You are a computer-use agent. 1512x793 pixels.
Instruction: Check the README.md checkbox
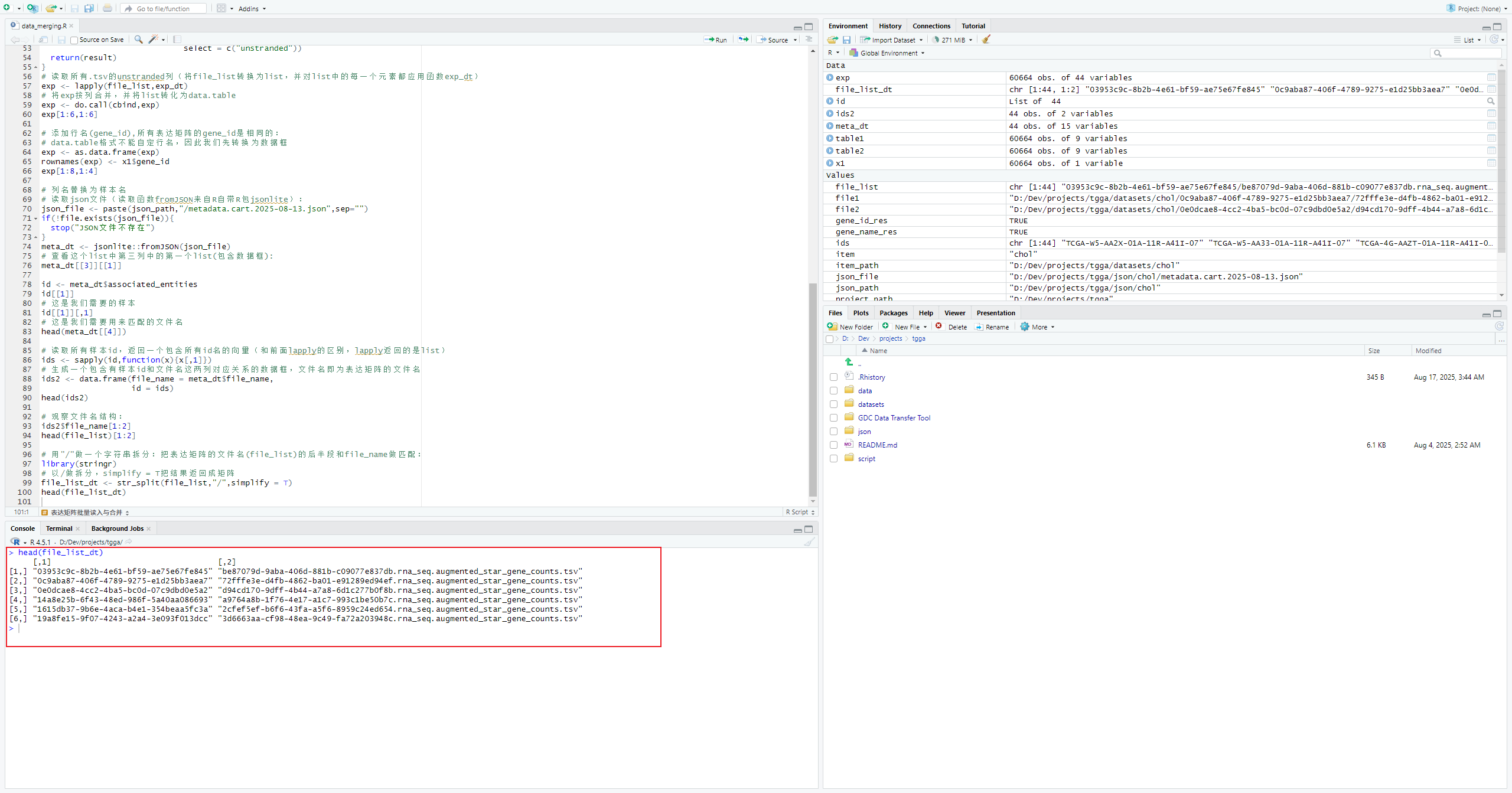(x=833, y=445)
